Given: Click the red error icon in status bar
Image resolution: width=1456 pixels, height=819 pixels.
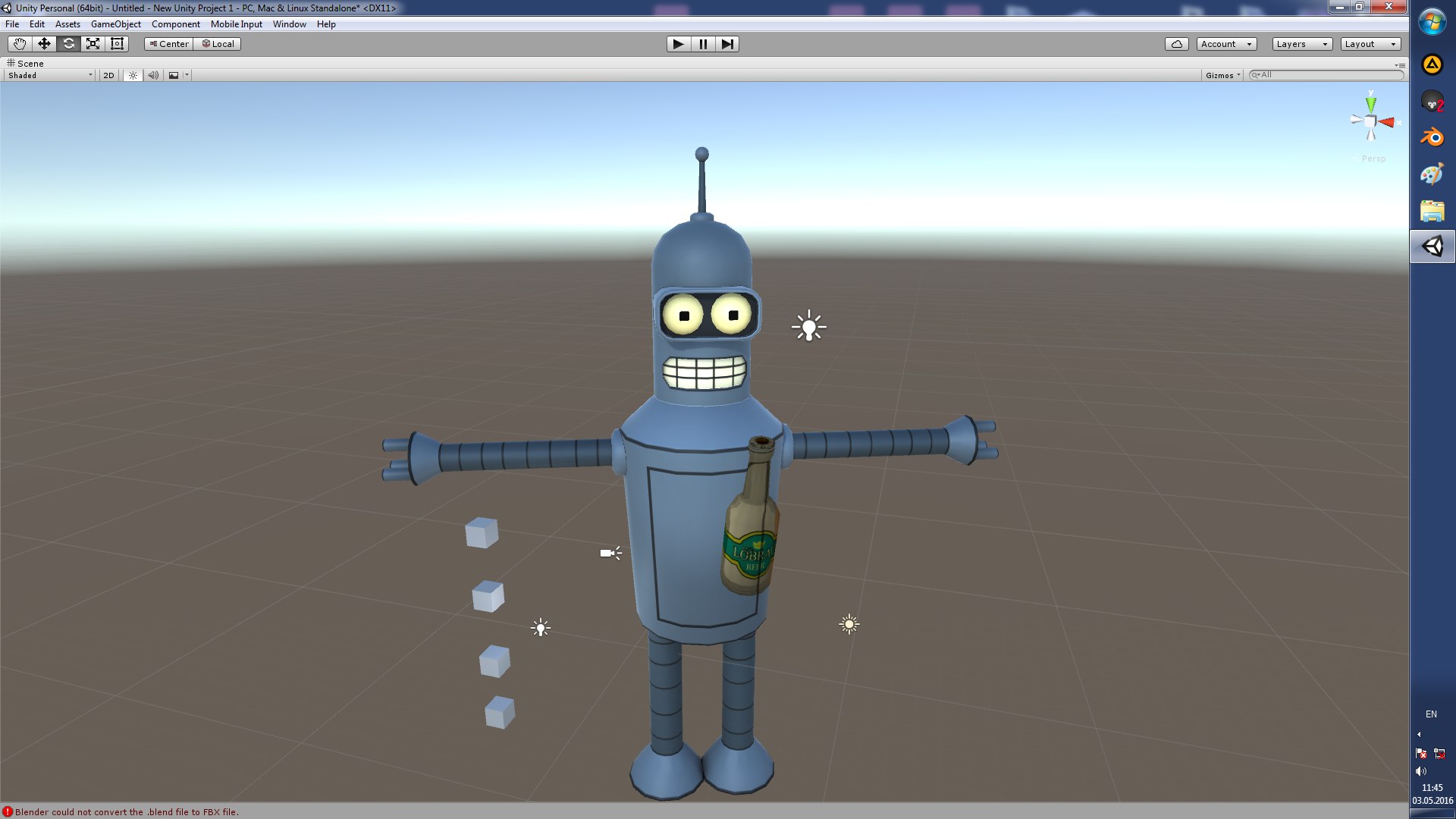Looking at the screenshot, I should tap(8, 811).
